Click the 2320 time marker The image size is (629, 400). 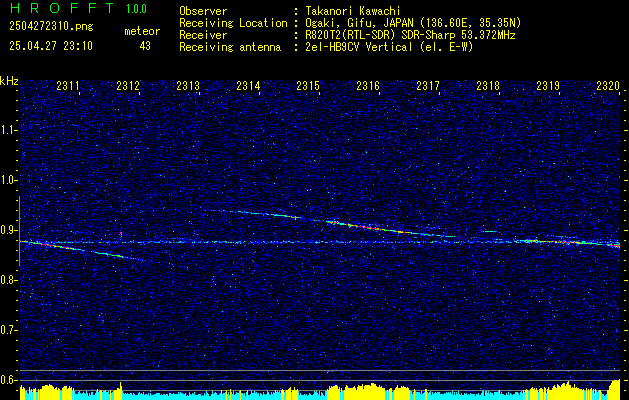pos(608,85)
